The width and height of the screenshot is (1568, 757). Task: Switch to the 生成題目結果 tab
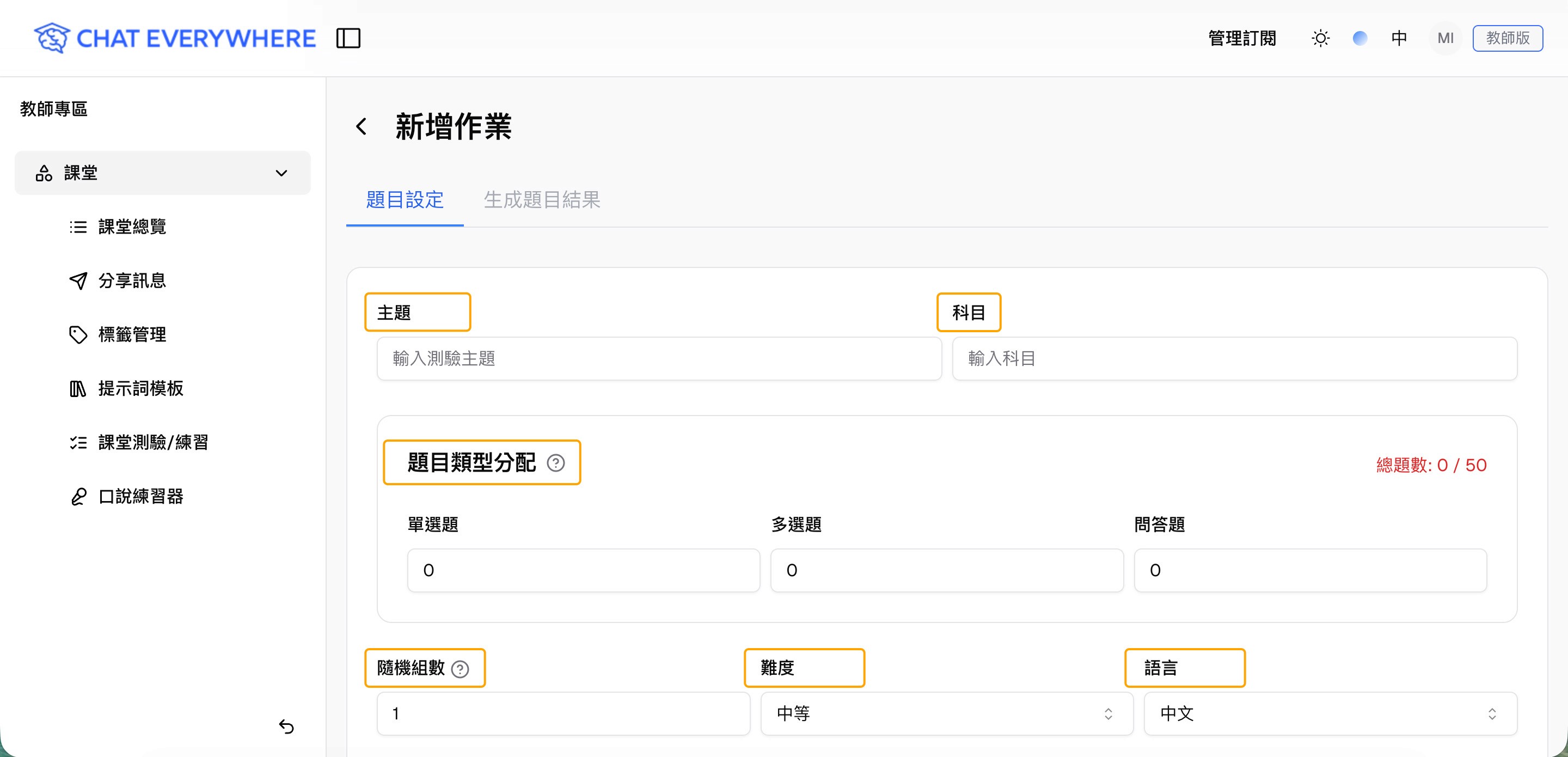(542, 200)
